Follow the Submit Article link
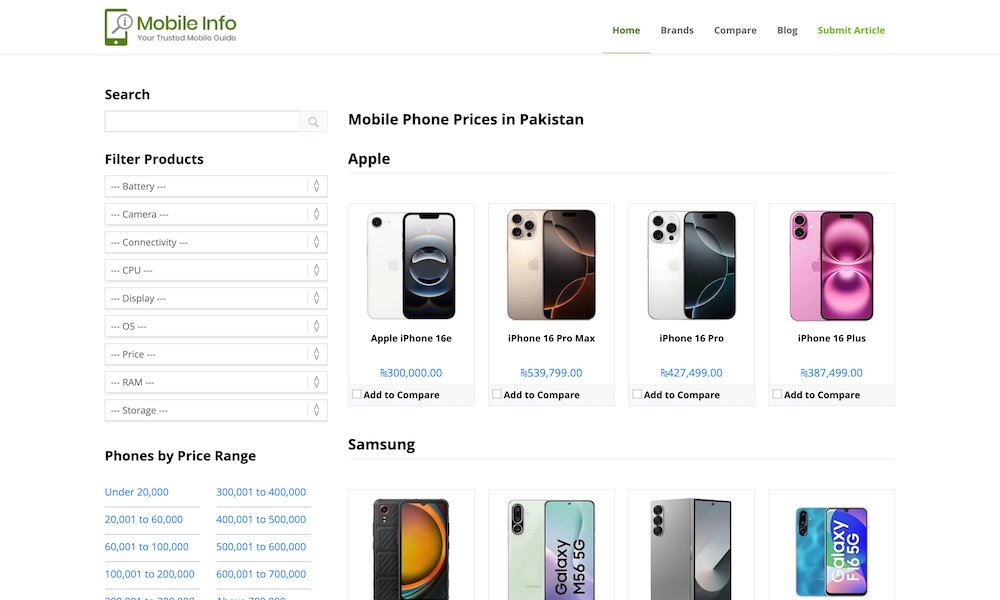The image size is (1000, 600). [x=851, y=30]
